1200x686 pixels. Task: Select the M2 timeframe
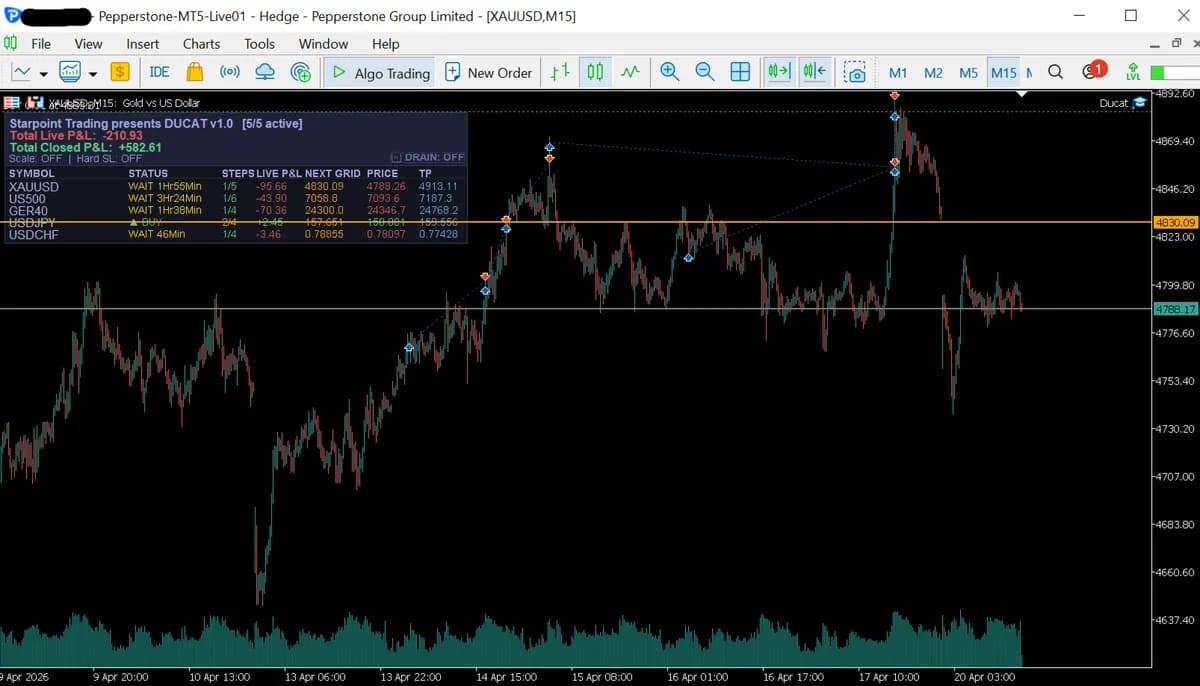click(933, 72)
